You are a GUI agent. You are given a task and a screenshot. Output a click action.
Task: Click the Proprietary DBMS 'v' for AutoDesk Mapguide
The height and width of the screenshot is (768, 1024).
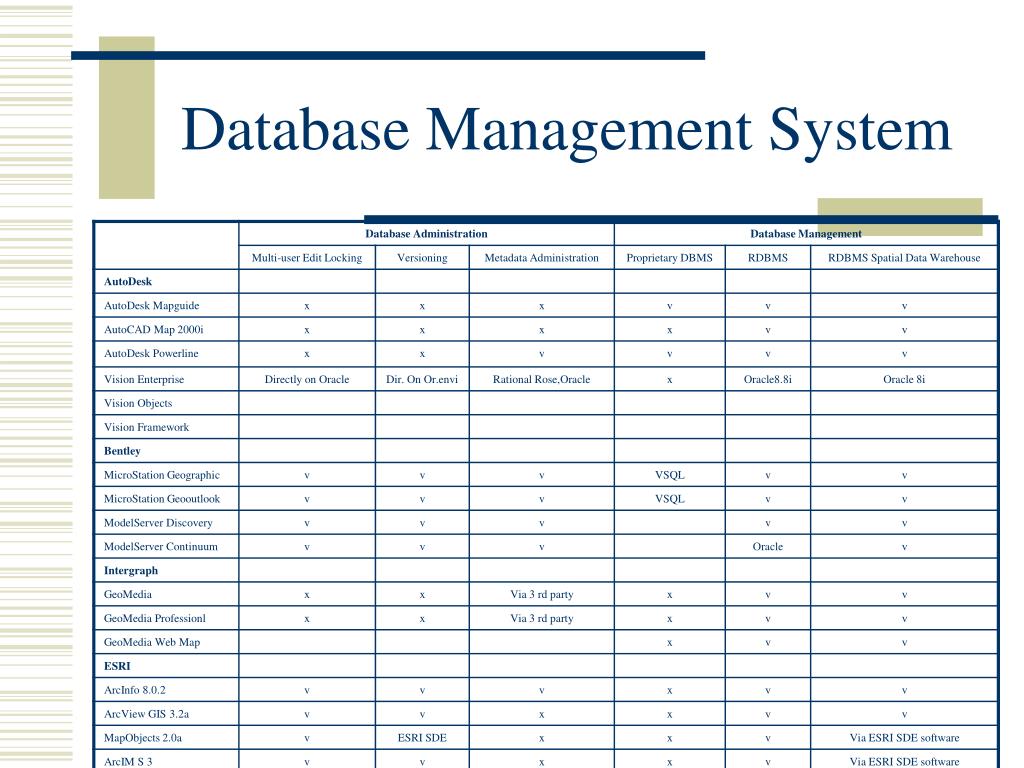coord(669,306)
